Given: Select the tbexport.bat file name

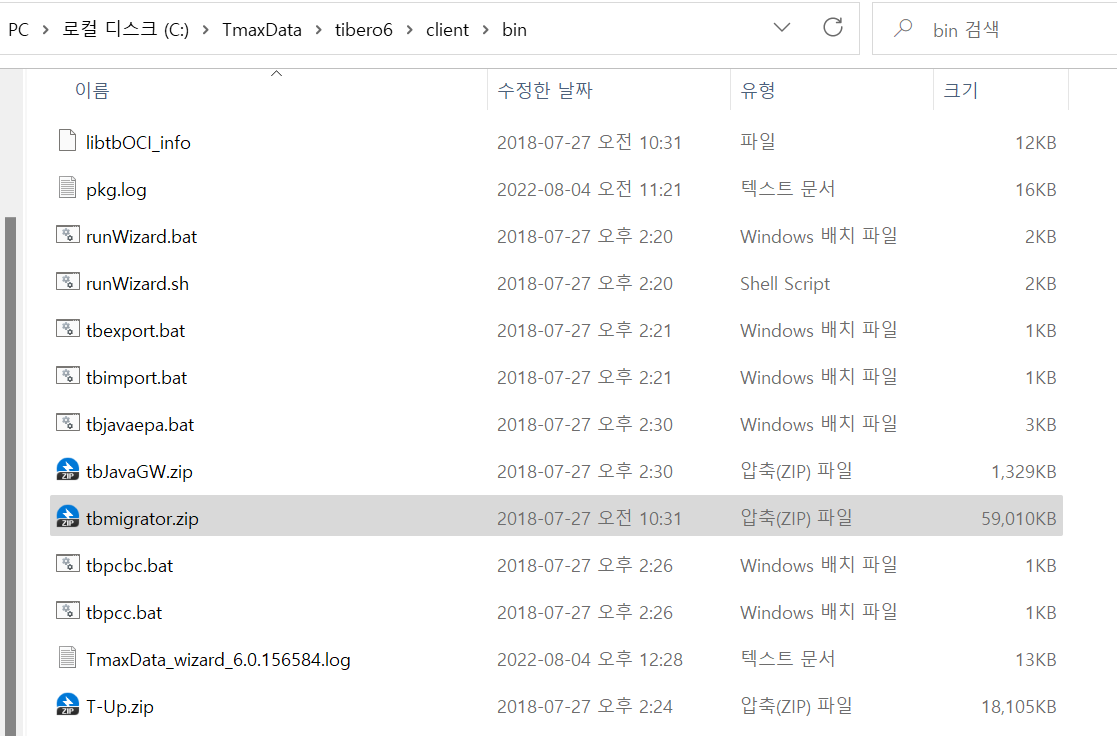Looking at the screenshot, I should coord(135,331).
